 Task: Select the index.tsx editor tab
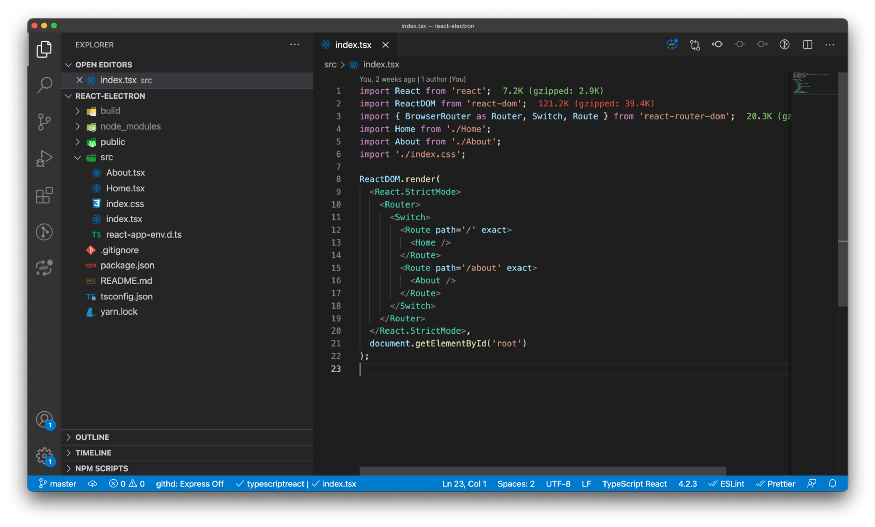point(355,45)
